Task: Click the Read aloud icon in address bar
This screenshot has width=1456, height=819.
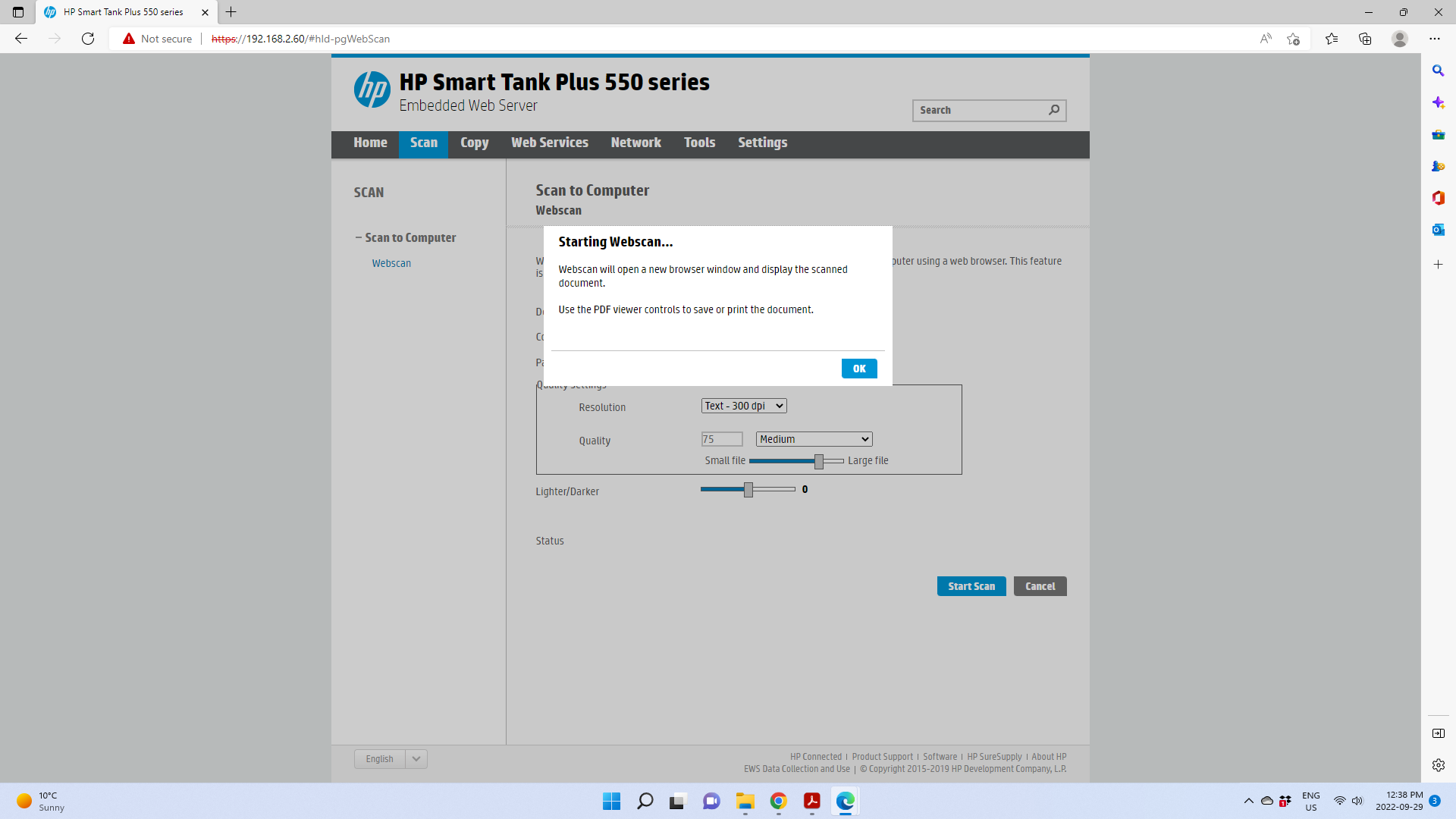Action: click(x=1265, y=39)
